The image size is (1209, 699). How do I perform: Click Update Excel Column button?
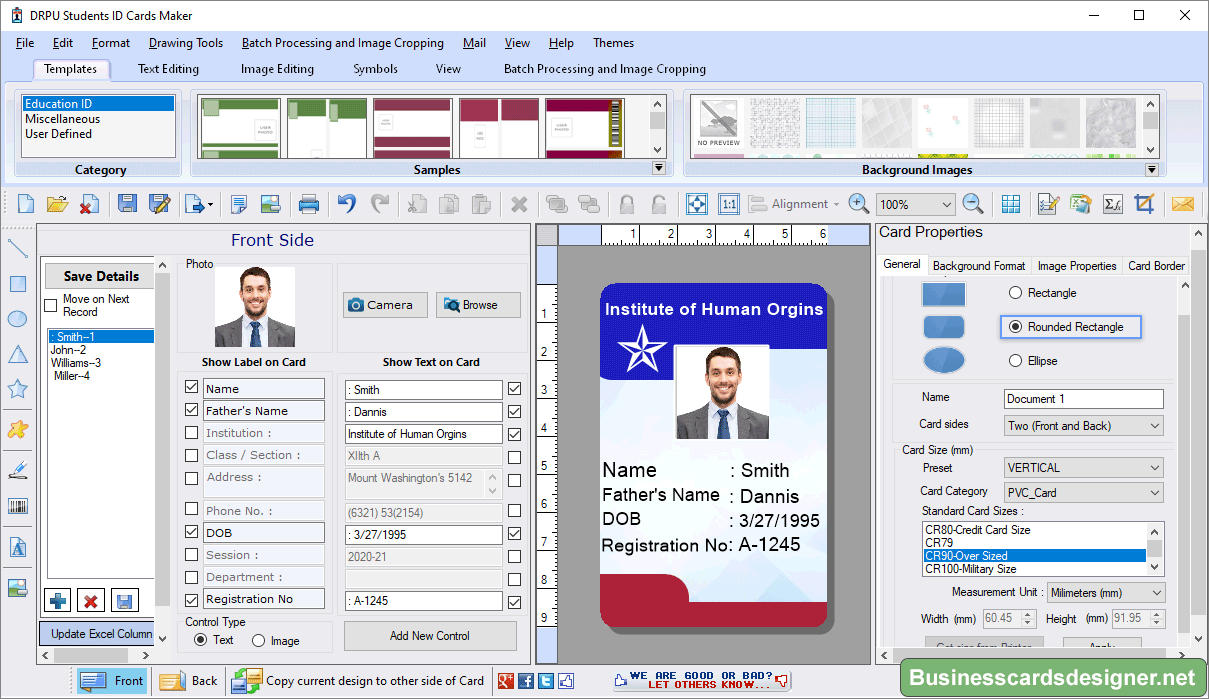point(97,634)
